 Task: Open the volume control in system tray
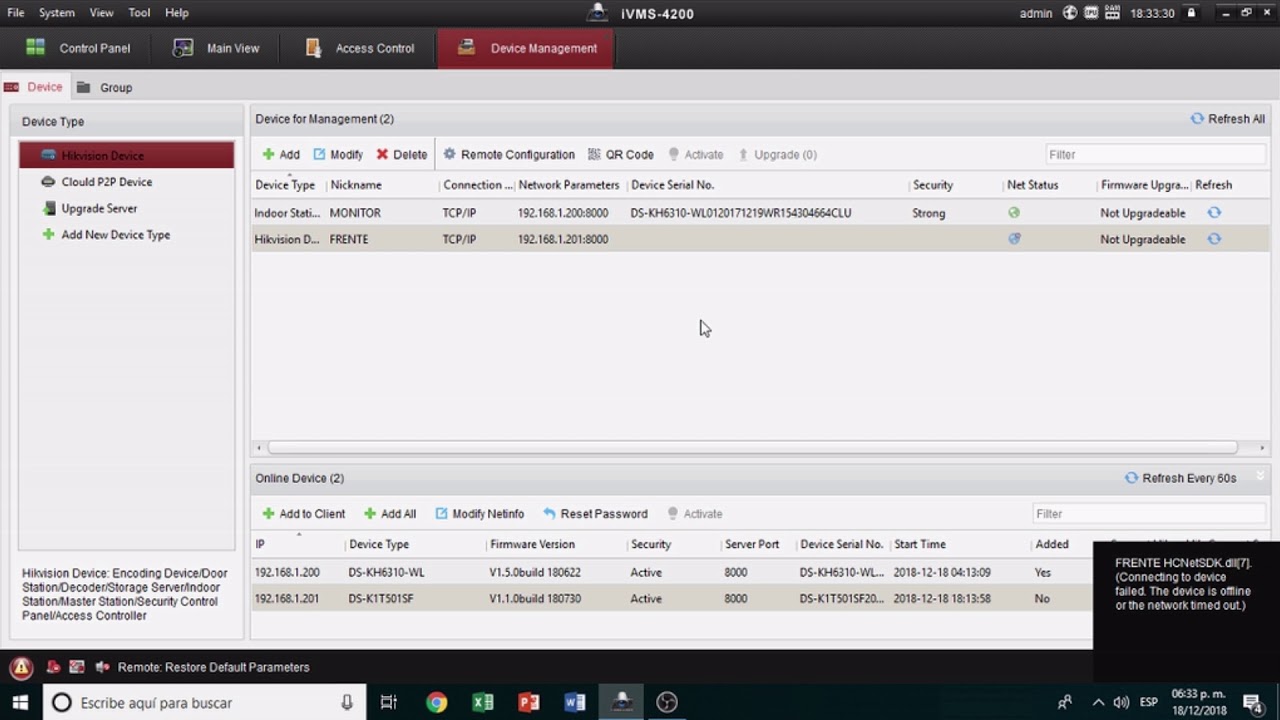[x=1121, y=703]
